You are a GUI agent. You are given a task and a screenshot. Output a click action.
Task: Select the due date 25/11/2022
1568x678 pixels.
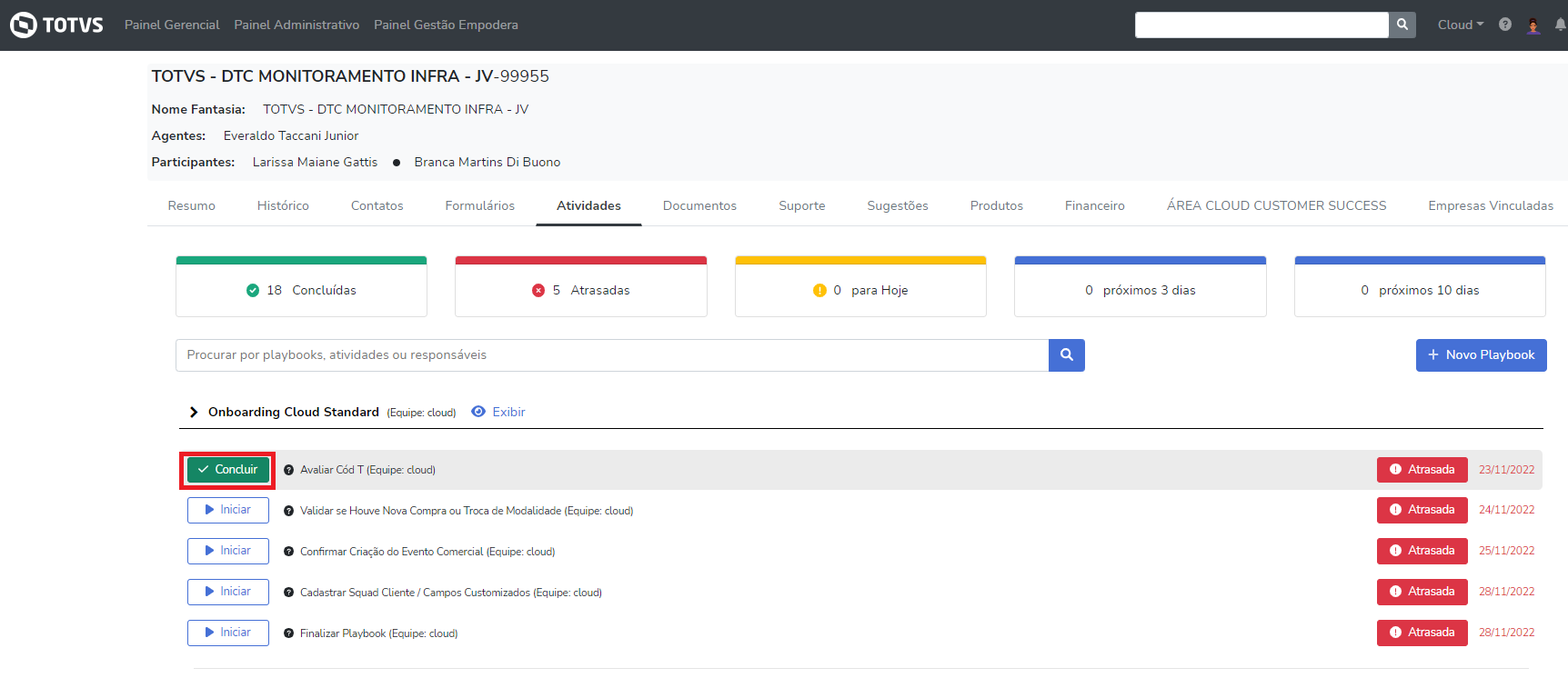coord(1506,551)
